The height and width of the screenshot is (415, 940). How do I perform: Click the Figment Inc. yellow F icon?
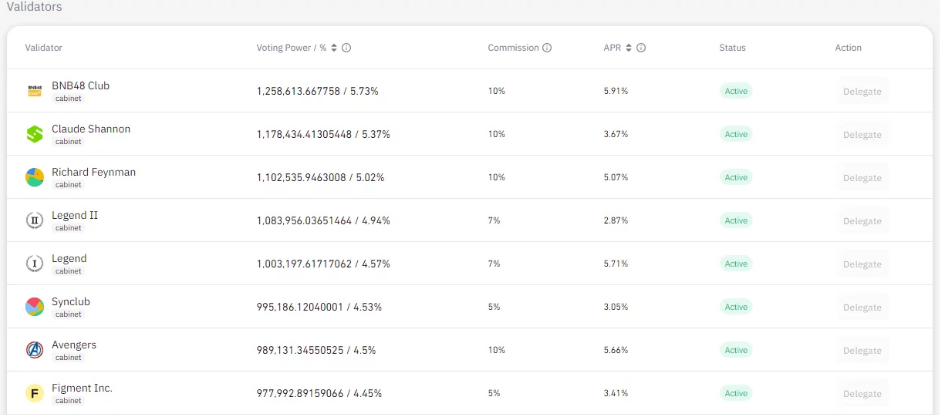[x=35, y=393]
